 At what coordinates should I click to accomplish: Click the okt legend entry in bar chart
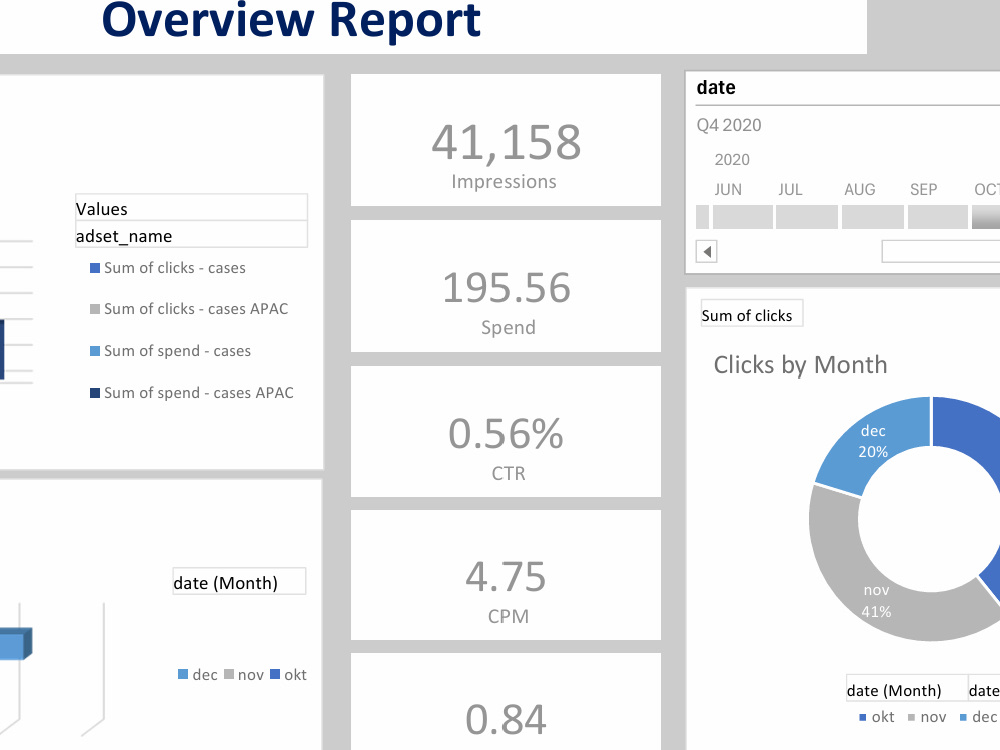[x=288, y=675]
